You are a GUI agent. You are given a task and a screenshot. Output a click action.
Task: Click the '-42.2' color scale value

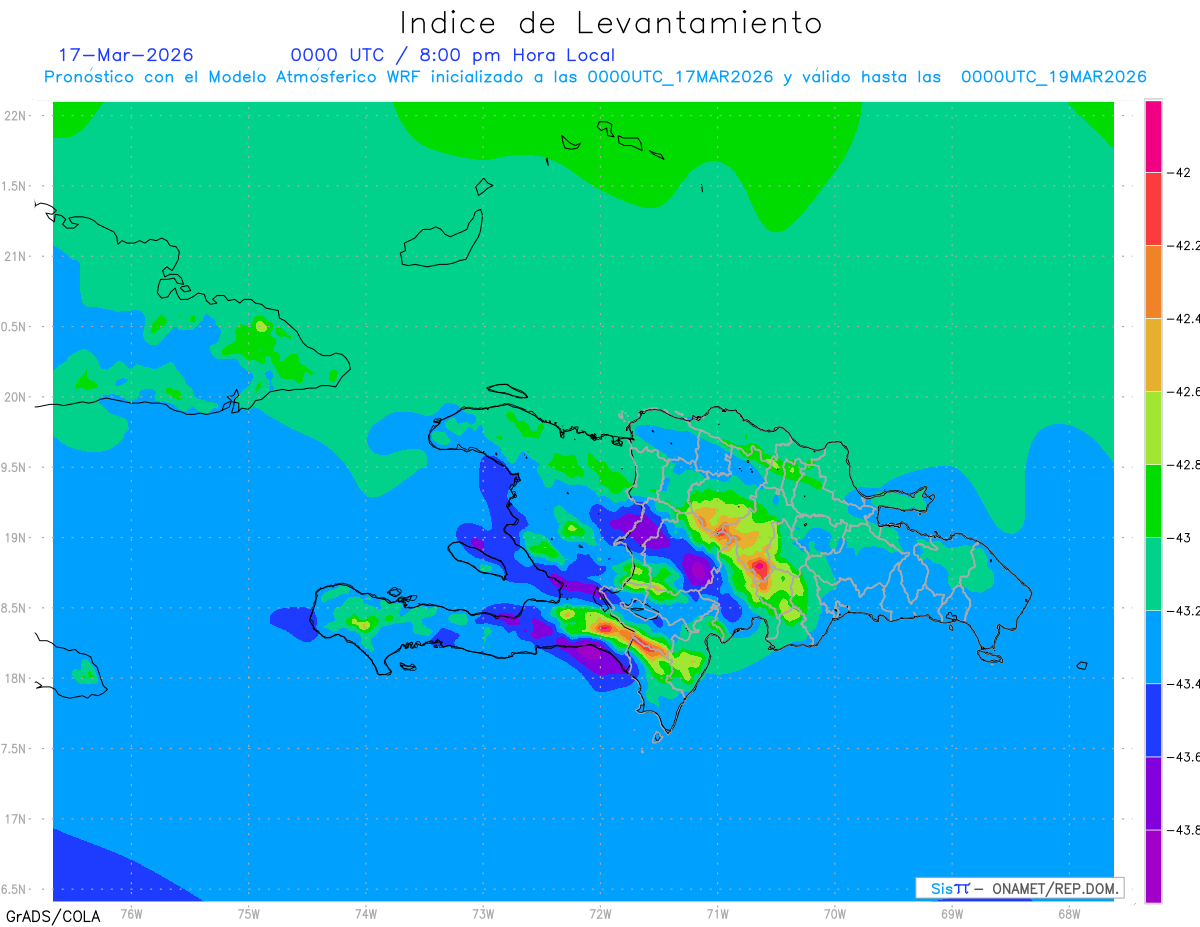coord(1184,246)
